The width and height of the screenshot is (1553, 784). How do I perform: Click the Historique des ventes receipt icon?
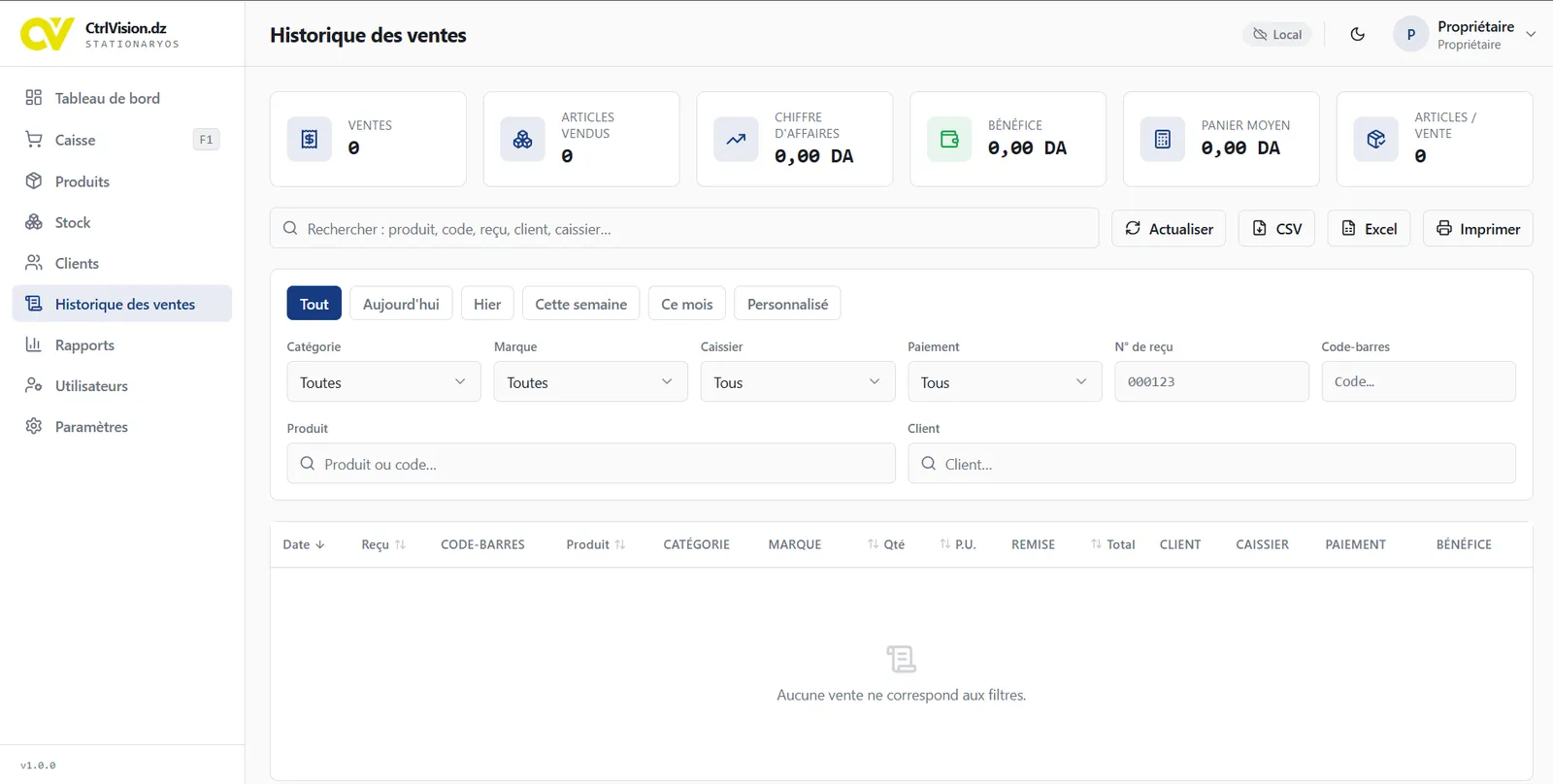pos(34,304)
